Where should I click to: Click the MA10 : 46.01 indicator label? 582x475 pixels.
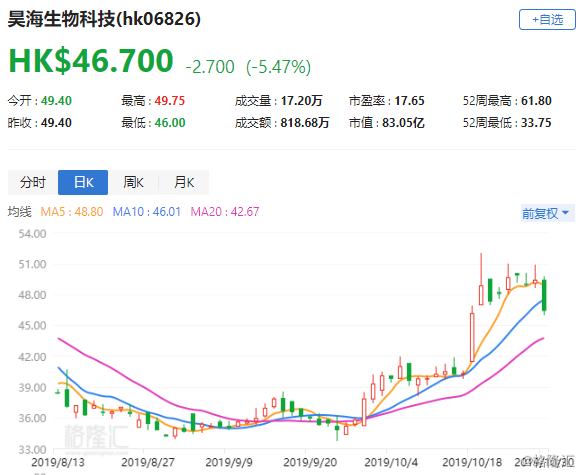147,212
